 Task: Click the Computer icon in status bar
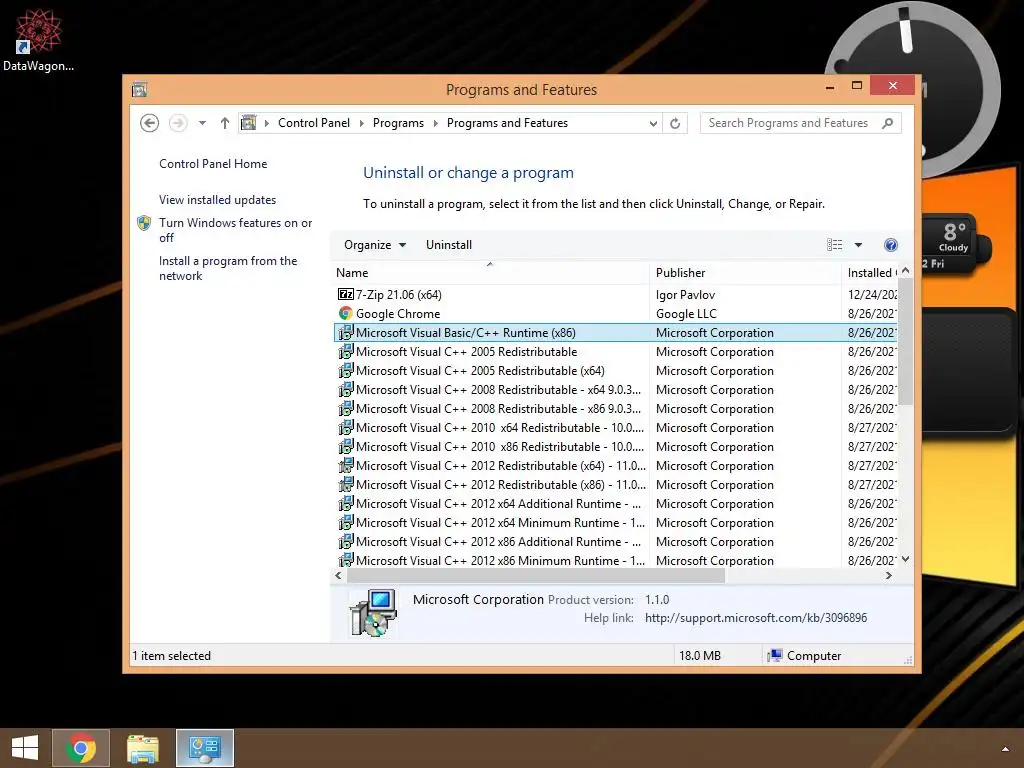(x=775, y=656)
